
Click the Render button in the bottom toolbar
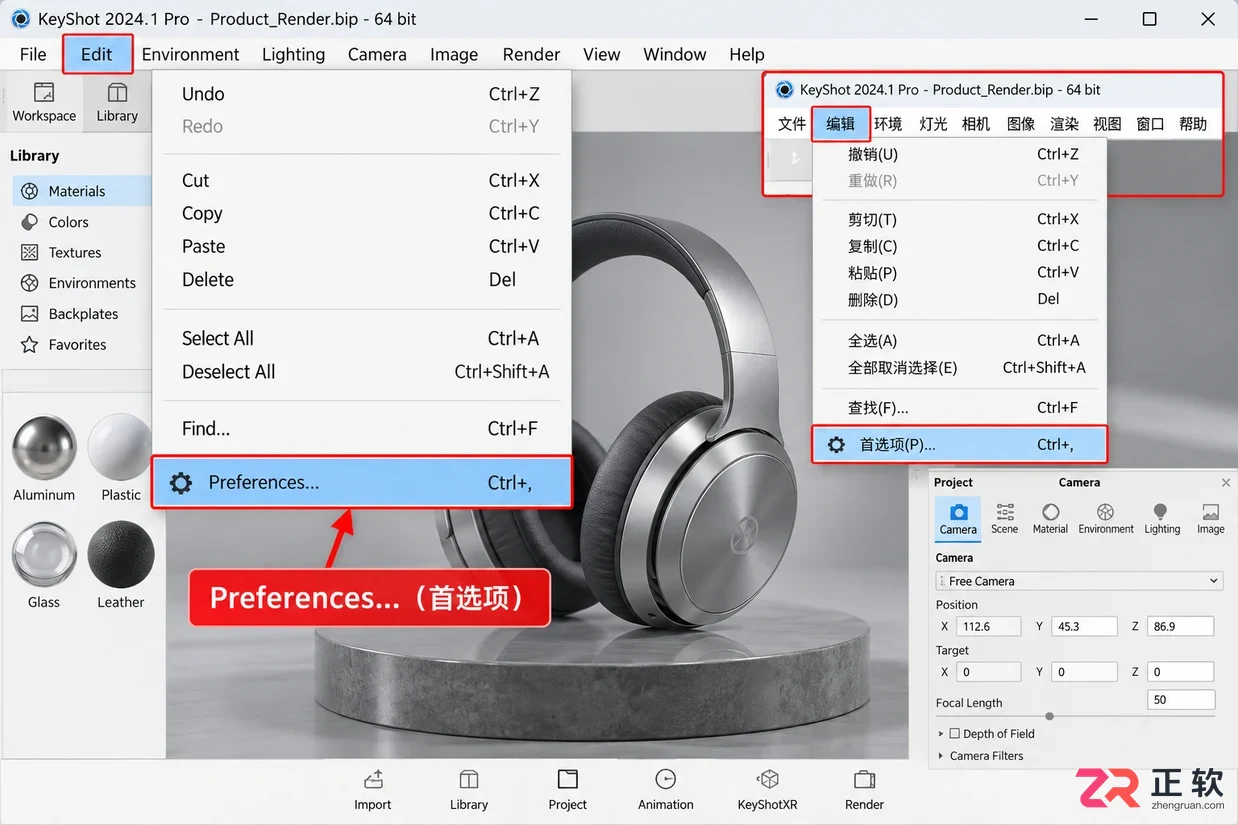pyautogui.click(x=865, y=790)
